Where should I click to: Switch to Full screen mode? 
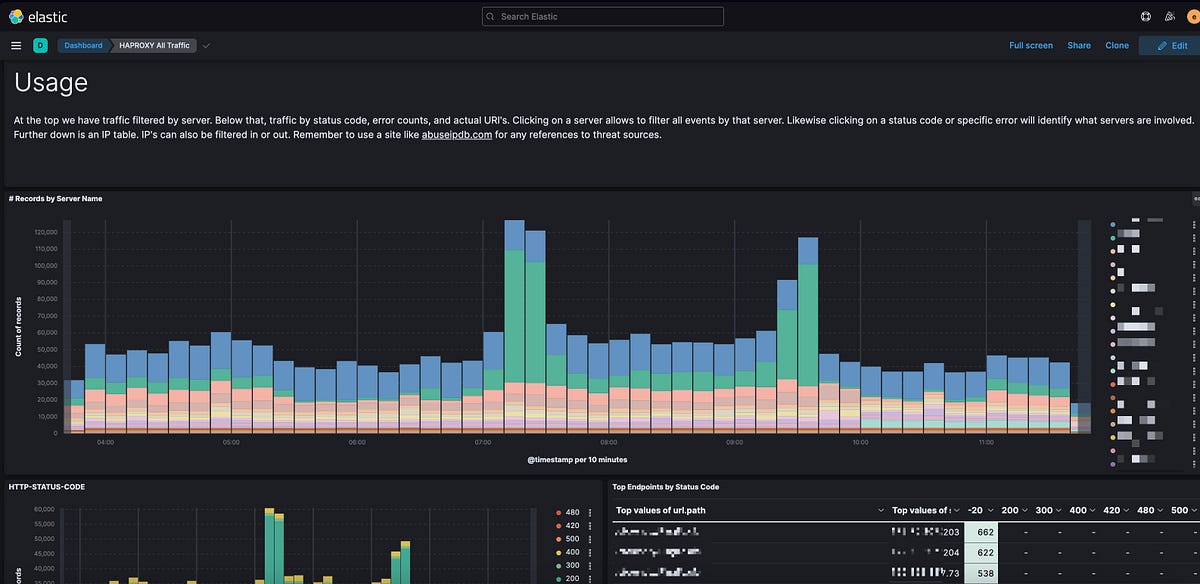pos(1030,45)
